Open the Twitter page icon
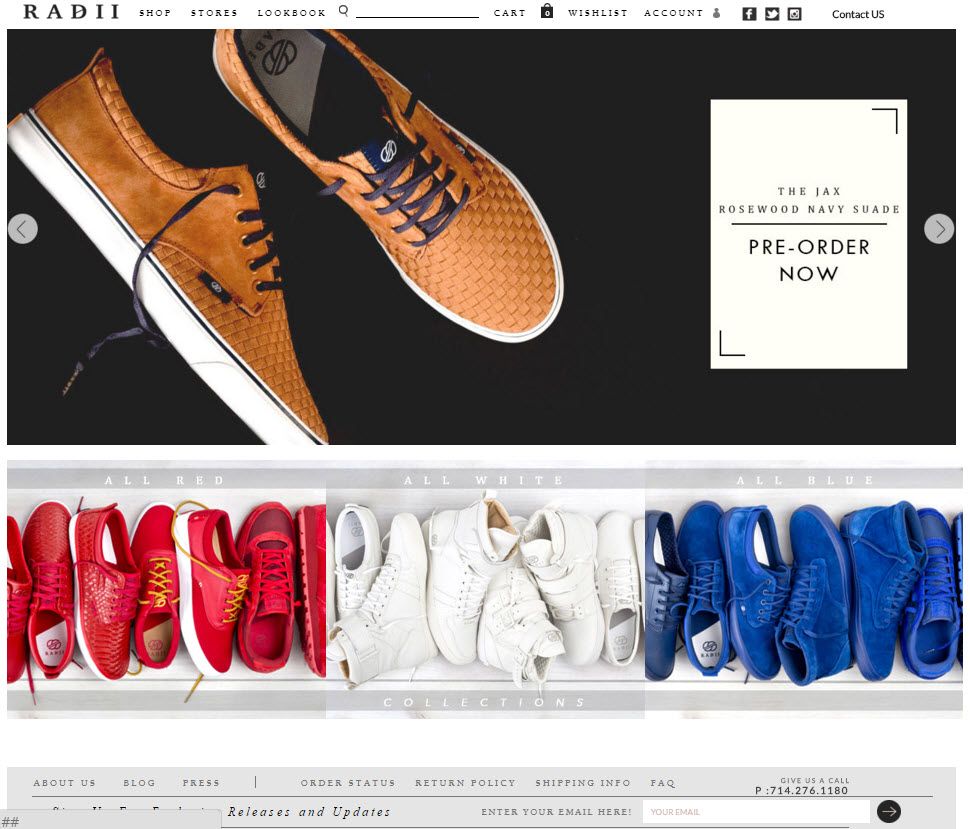 772,14
